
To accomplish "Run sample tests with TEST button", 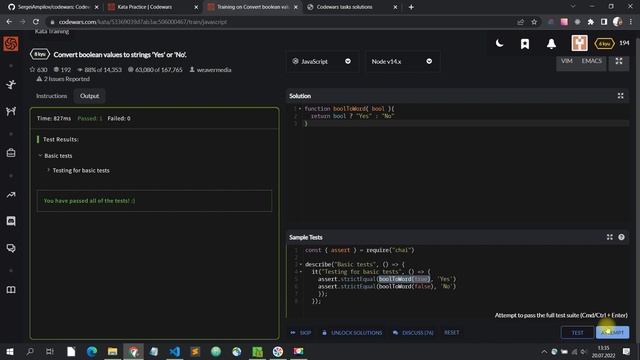I will [x=577, y=333].
